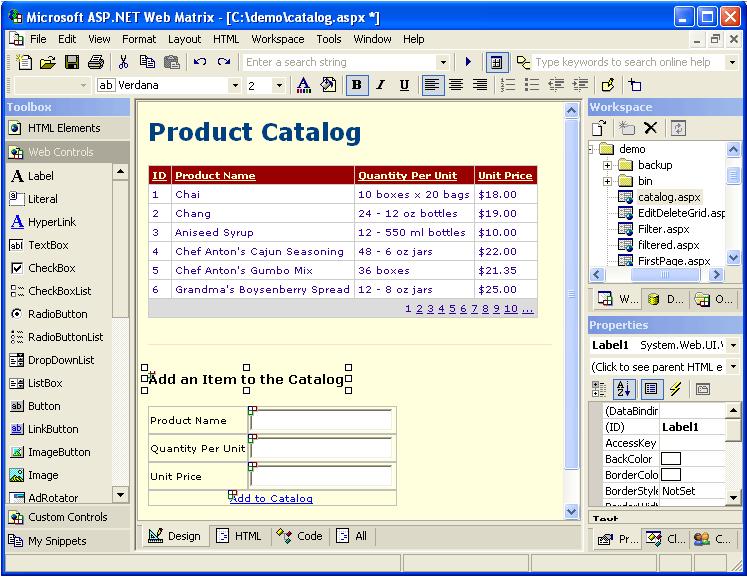The width and height of the screenshot is (747, 577).
Task: Click the online help search icon
Action: tap(523, 62)
